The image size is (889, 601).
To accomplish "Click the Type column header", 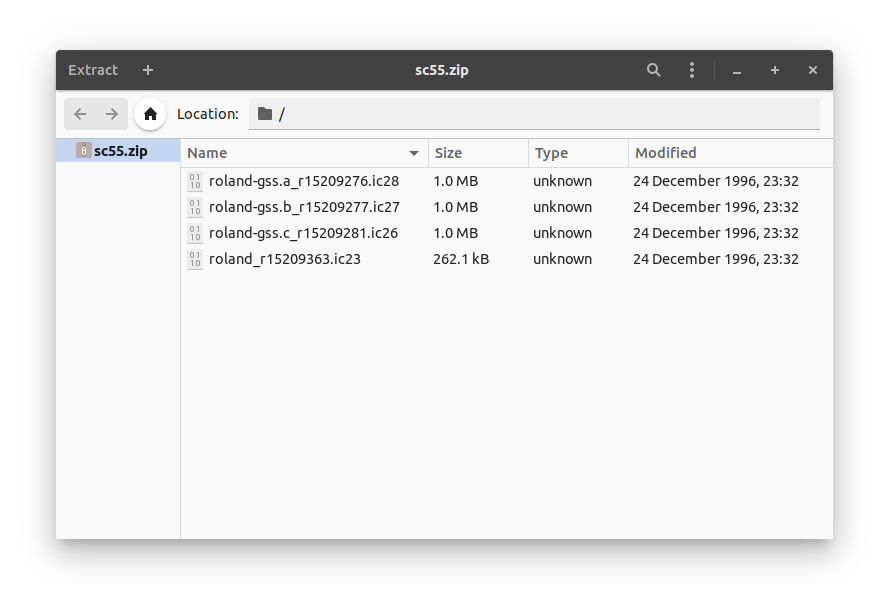I will tap(551, 153).
